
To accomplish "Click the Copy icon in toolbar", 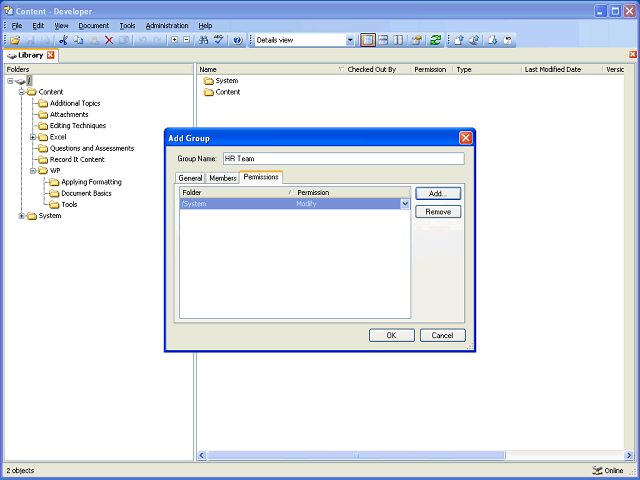I will click(x=78, y=40).
